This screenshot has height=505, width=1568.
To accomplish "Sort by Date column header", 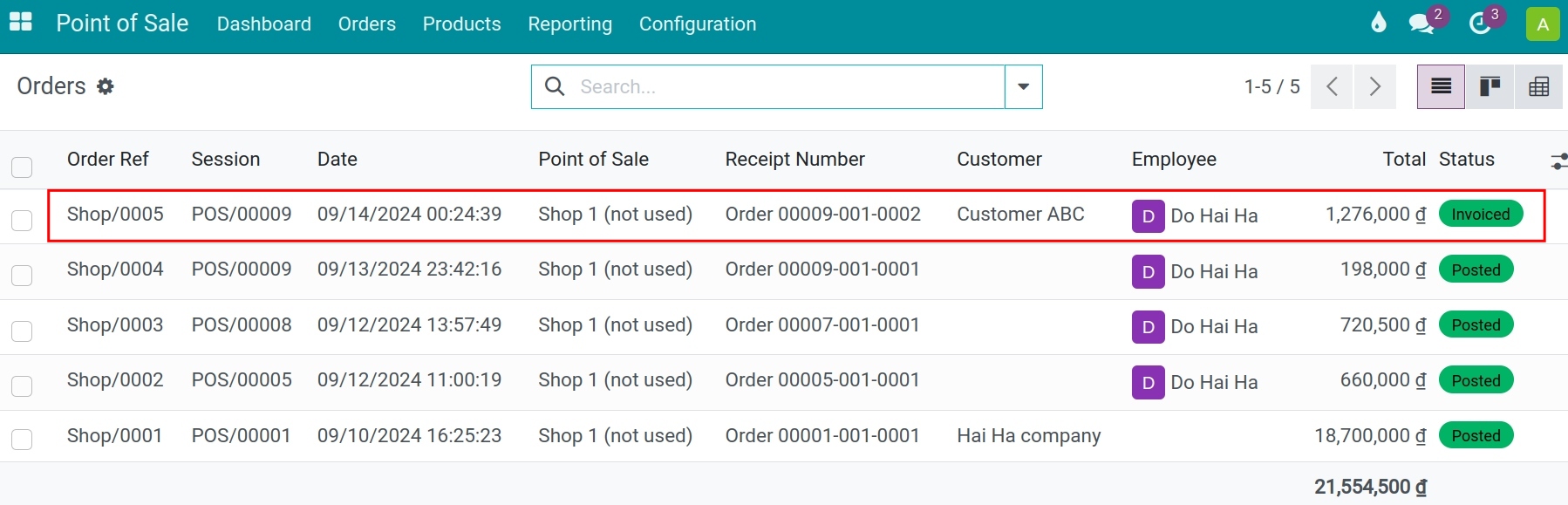I will tap(337, 160).
